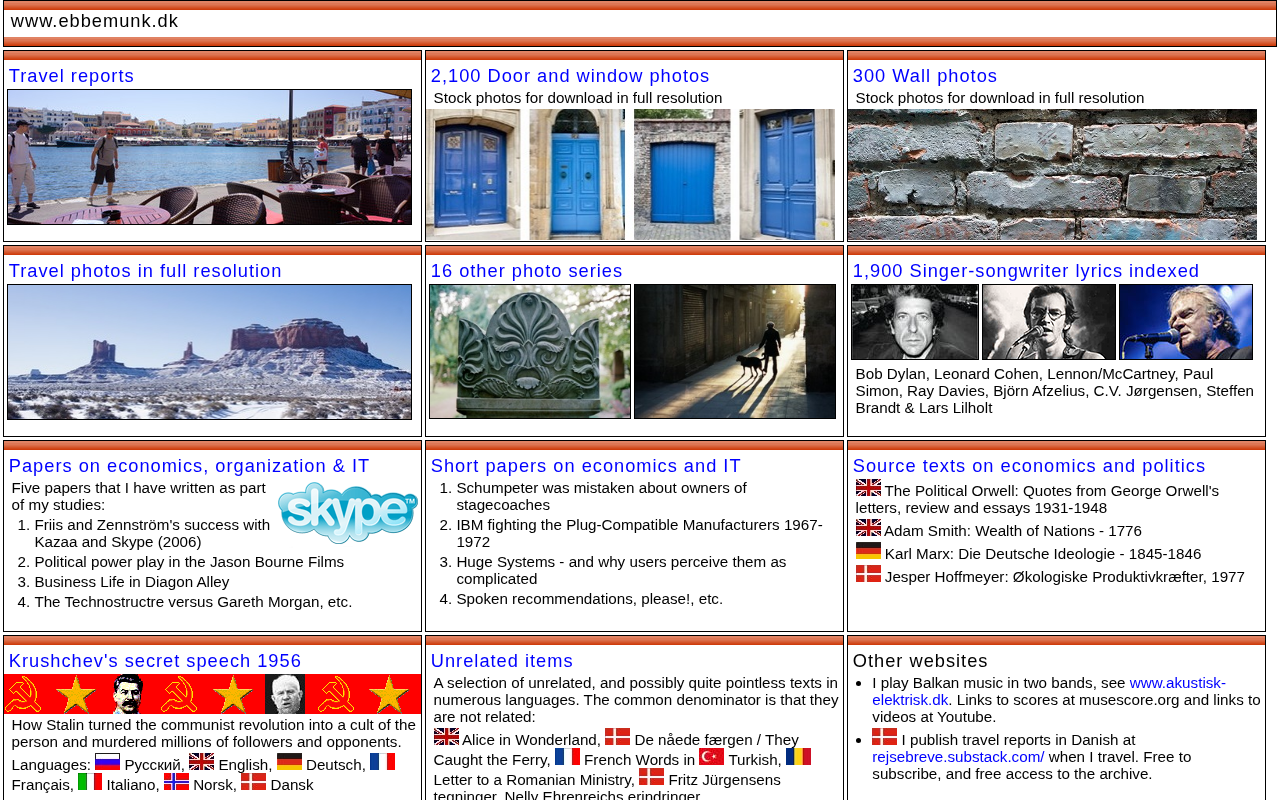Click 'Friis and Zennström's success with Kazaa and Skype'
1280x800 pixels.
(152, 533)
